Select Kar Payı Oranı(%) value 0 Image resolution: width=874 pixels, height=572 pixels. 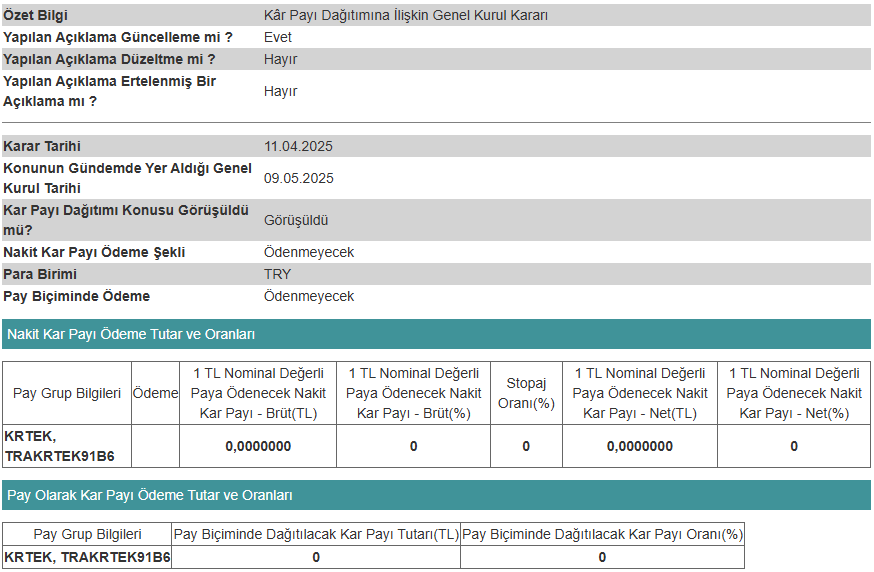point(603,557)
